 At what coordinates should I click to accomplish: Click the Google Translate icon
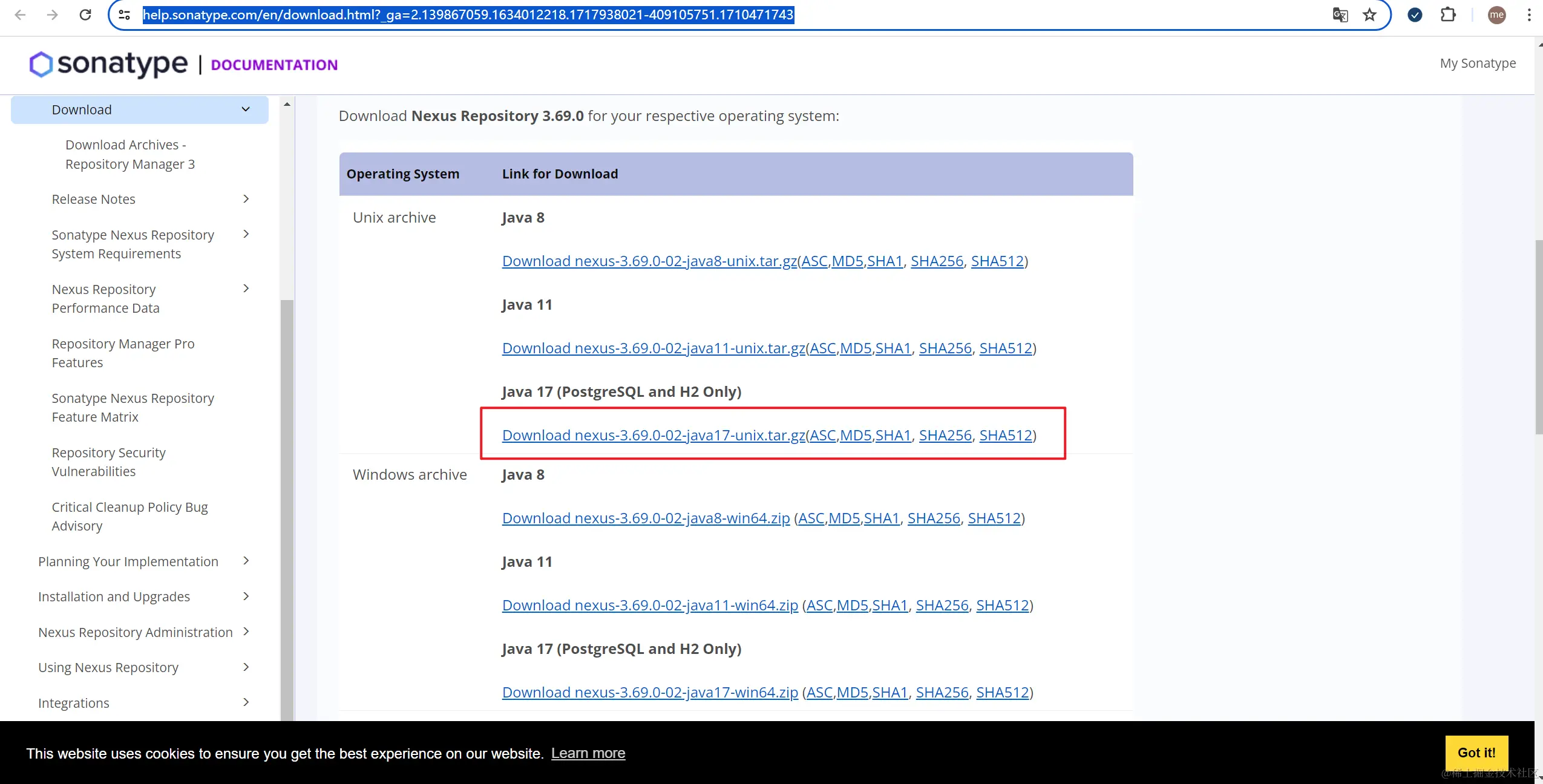click(1340, 15)
